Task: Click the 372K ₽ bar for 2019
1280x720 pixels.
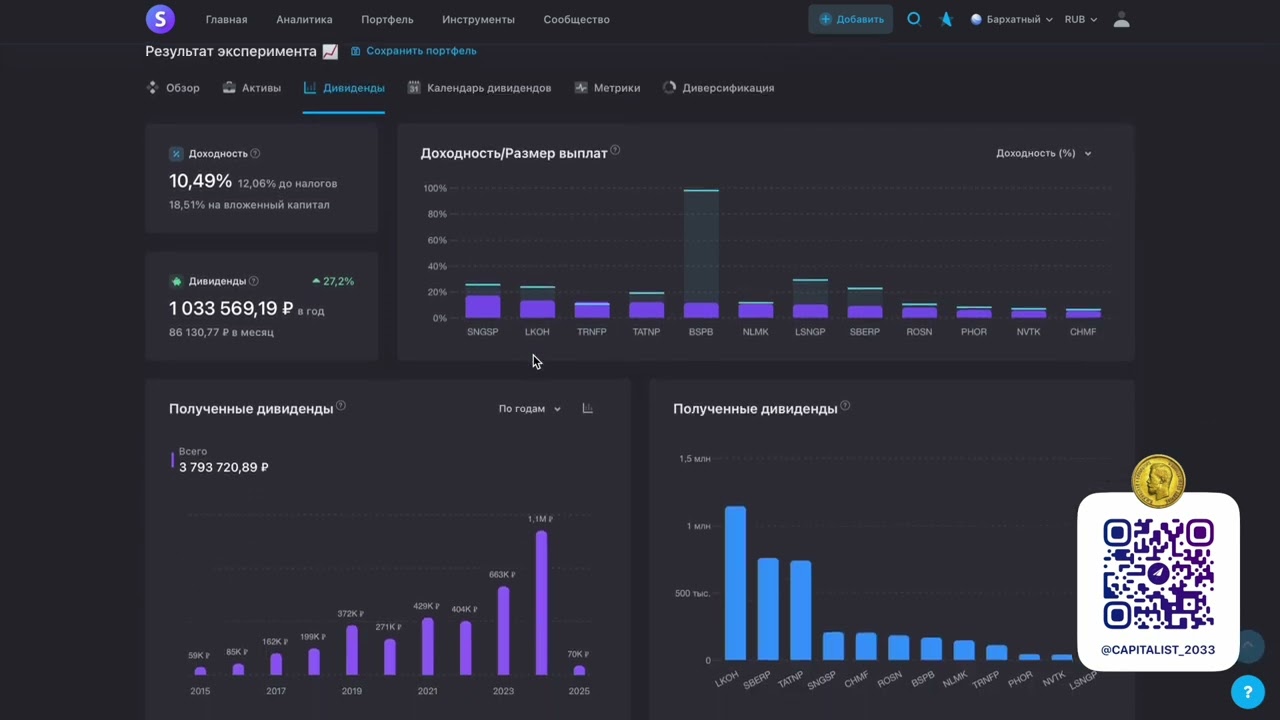Action: (352, 651)
